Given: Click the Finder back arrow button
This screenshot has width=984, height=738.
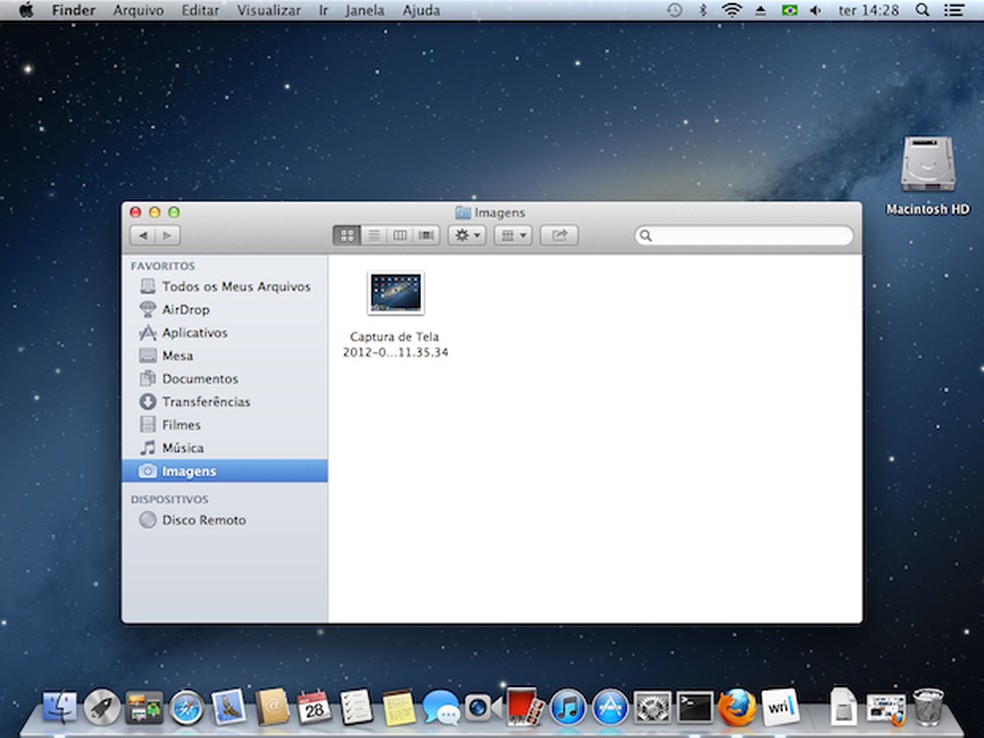Looking at the screenshot, I should 143,235.
